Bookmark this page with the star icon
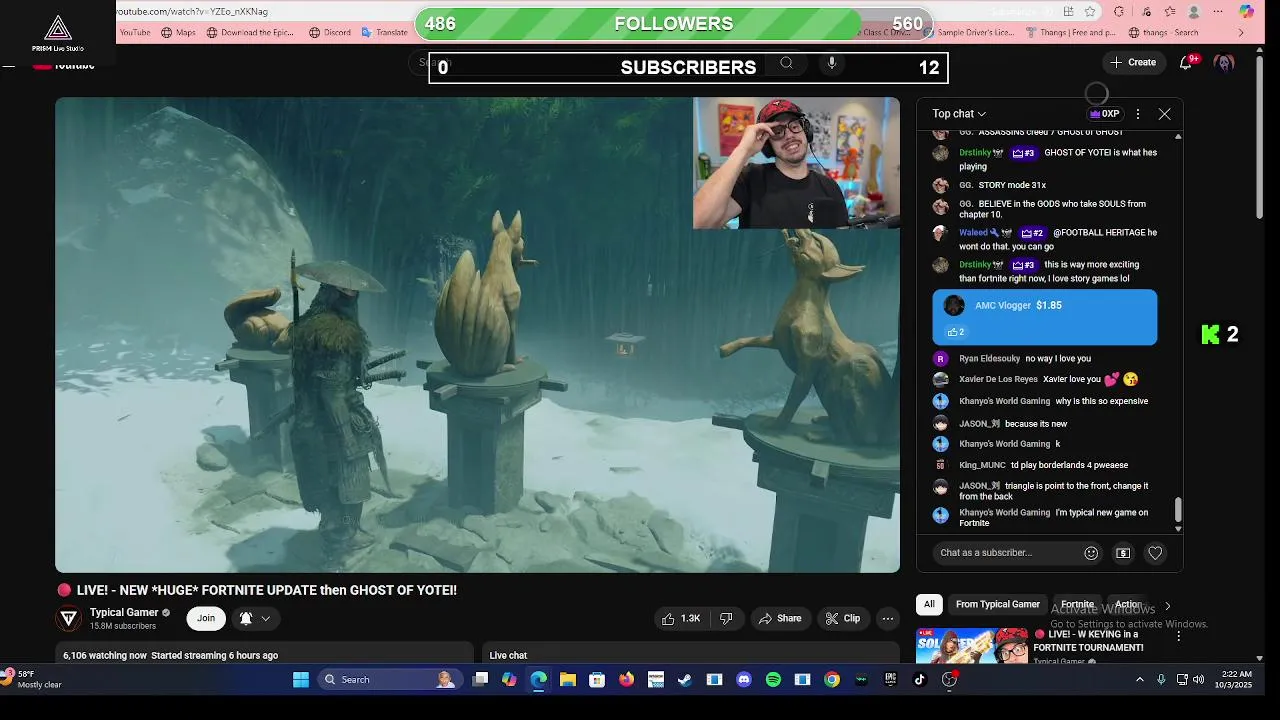 1090,11
